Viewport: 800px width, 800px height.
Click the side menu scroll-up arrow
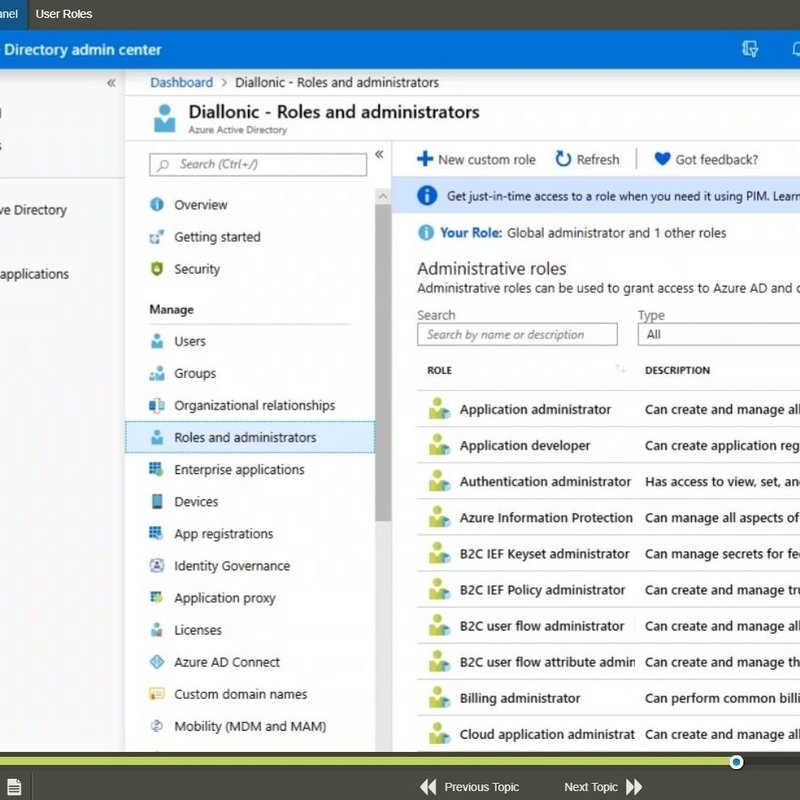pyautogui.click(x=383, y=196)
